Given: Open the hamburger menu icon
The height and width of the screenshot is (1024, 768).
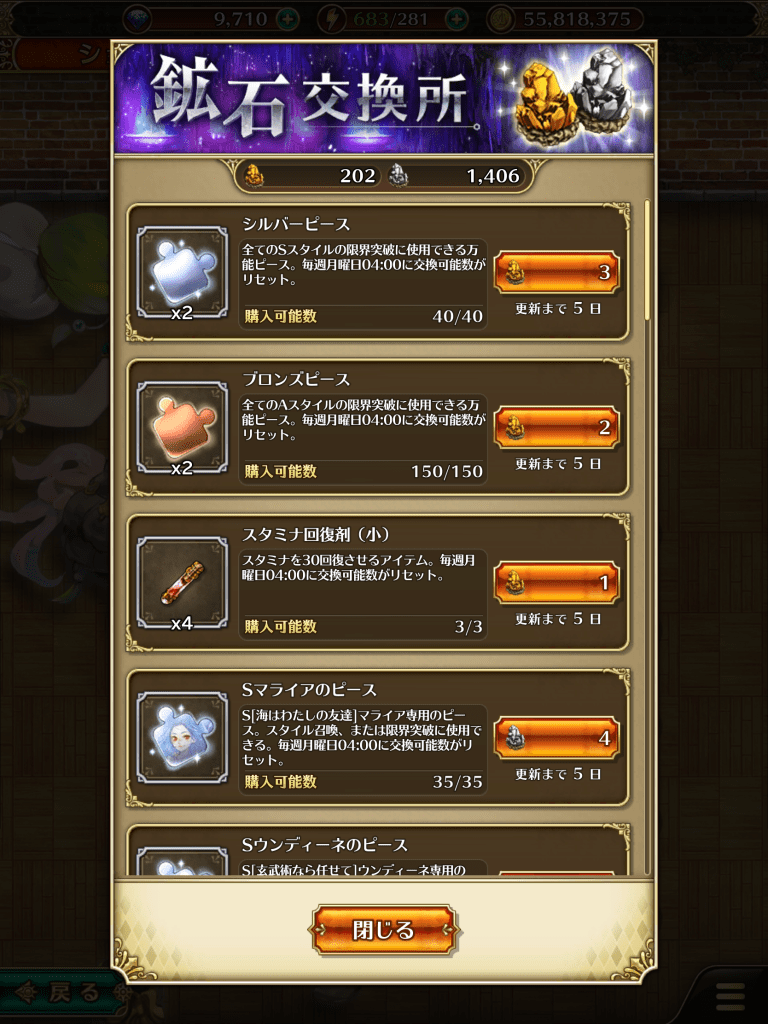Looking at the screenshot, I should pos(730,997).
